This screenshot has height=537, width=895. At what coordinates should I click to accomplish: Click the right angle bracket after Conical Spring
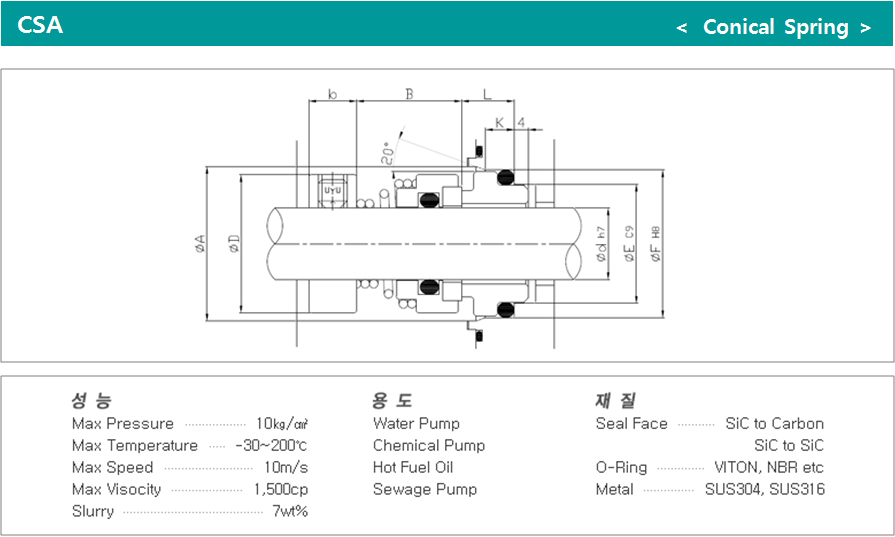[x=865, y=28]
